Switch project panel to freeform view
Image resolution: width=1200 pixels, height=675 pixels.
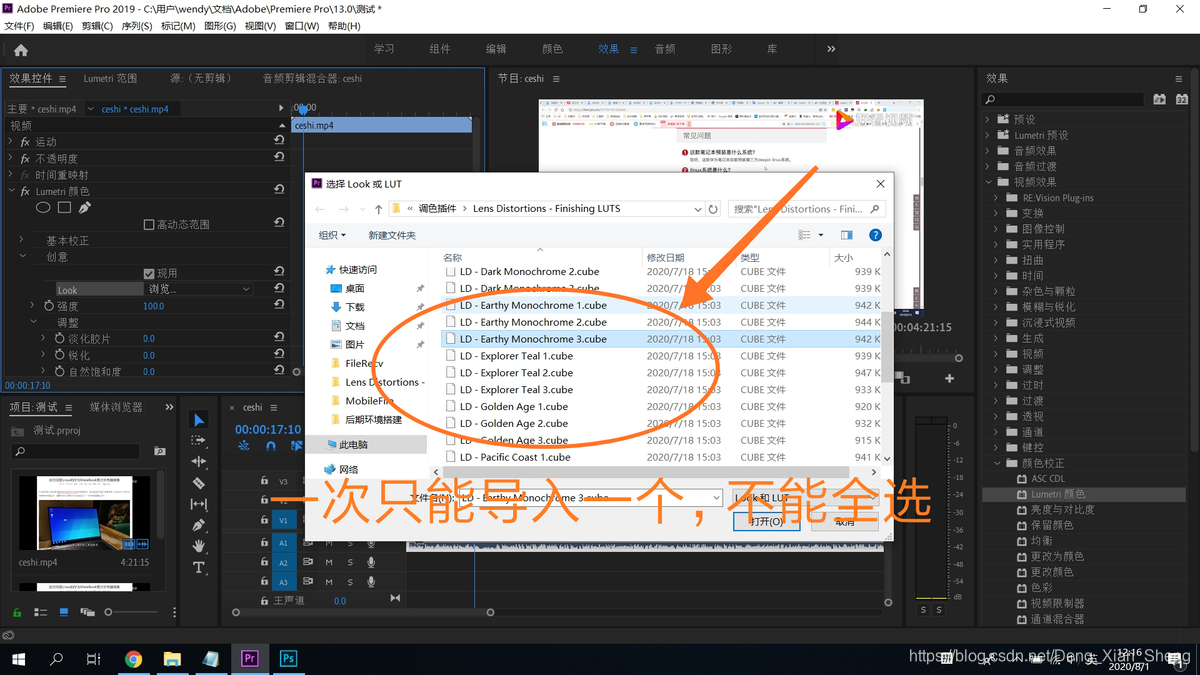pos(87,612)
